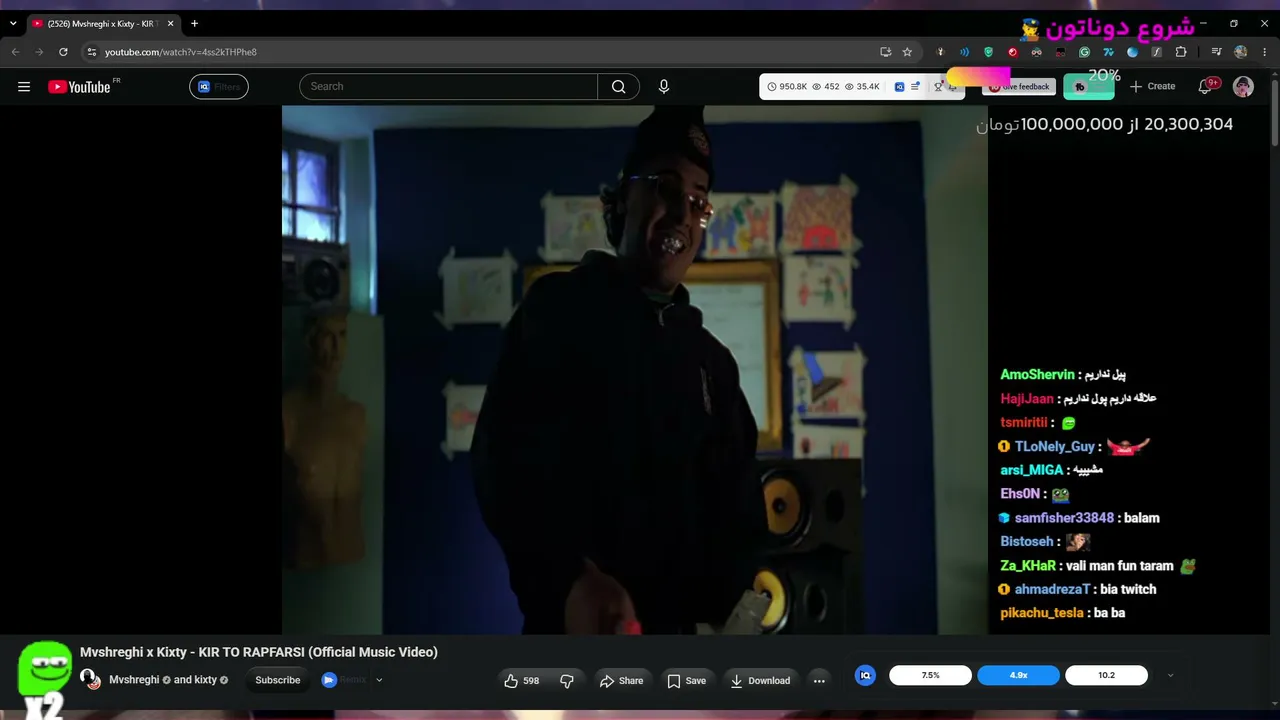Click the TLoNely_Guy chat username
Viewport: 1280px width, 720px height.
[1055, 447]
